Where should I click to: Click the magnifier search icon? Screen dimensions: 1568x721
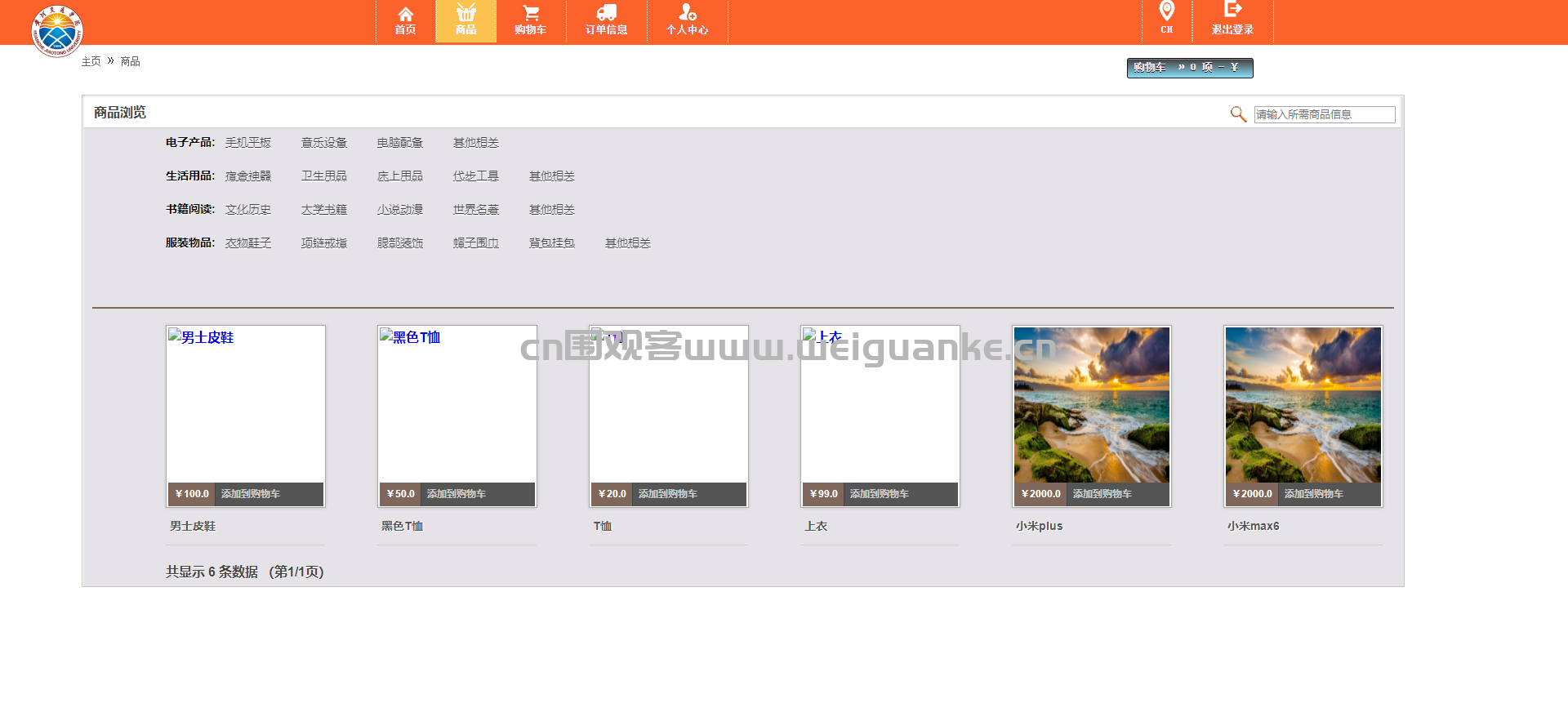1238,114
